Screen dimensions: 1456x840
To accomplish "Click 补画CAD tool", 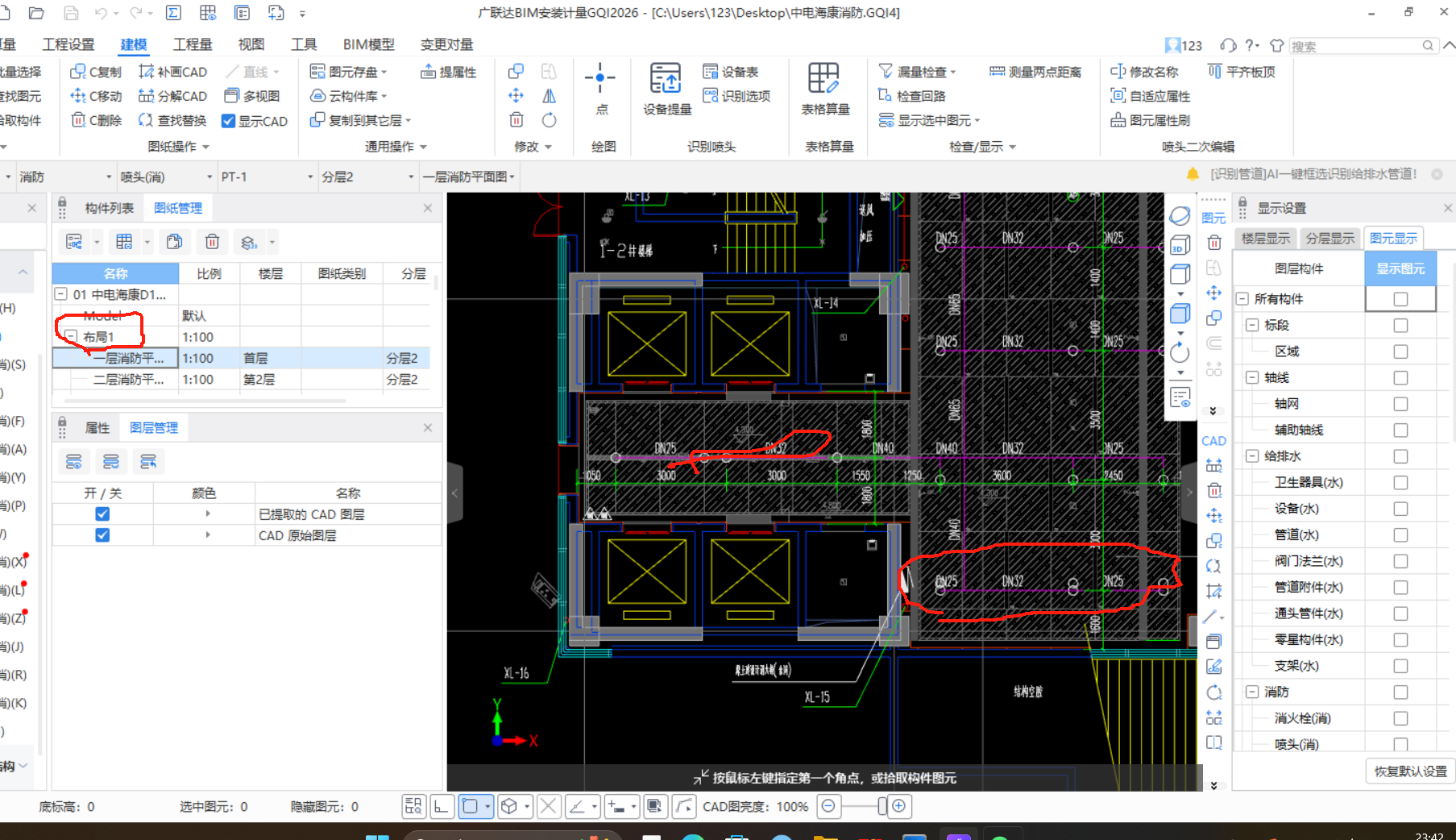I will [172, 72].
